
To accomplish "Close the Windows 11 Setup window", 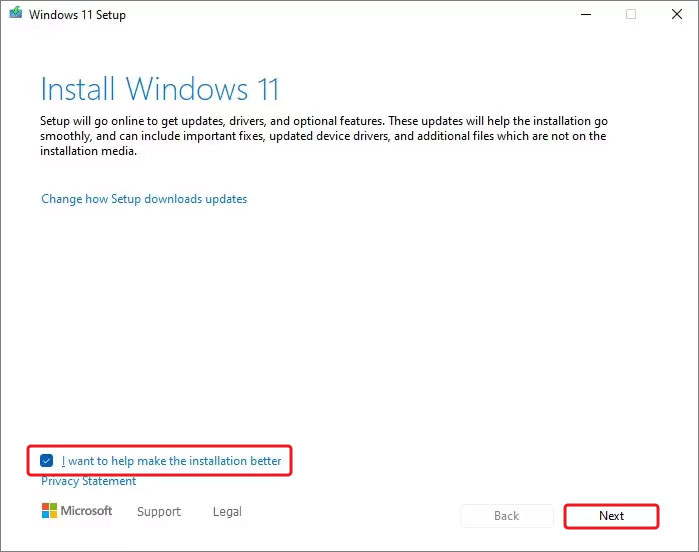I will click(x=677, y=14).
